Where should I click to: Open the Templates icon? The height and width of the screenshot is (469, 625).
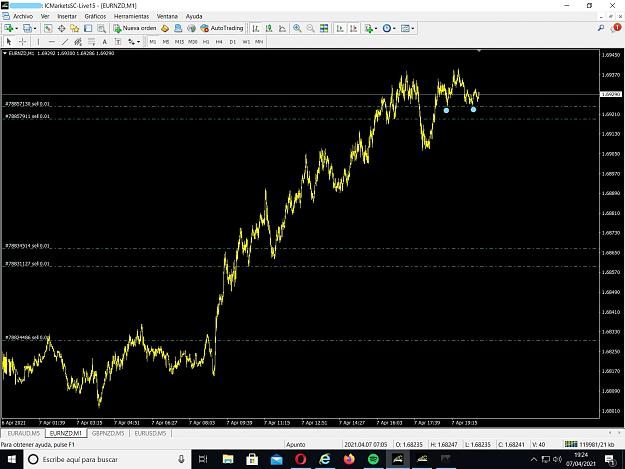click(405, 28)
